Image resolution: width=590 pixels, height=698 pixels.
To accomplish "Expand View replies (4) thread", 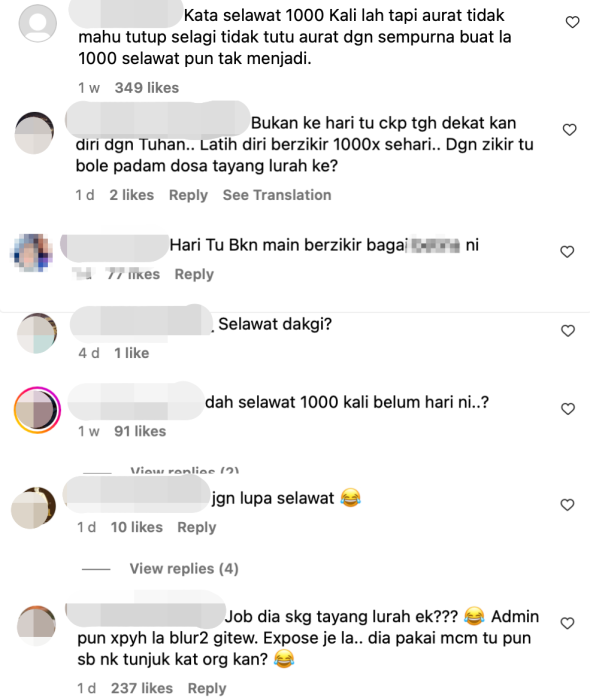I will (x=184, y=568).
